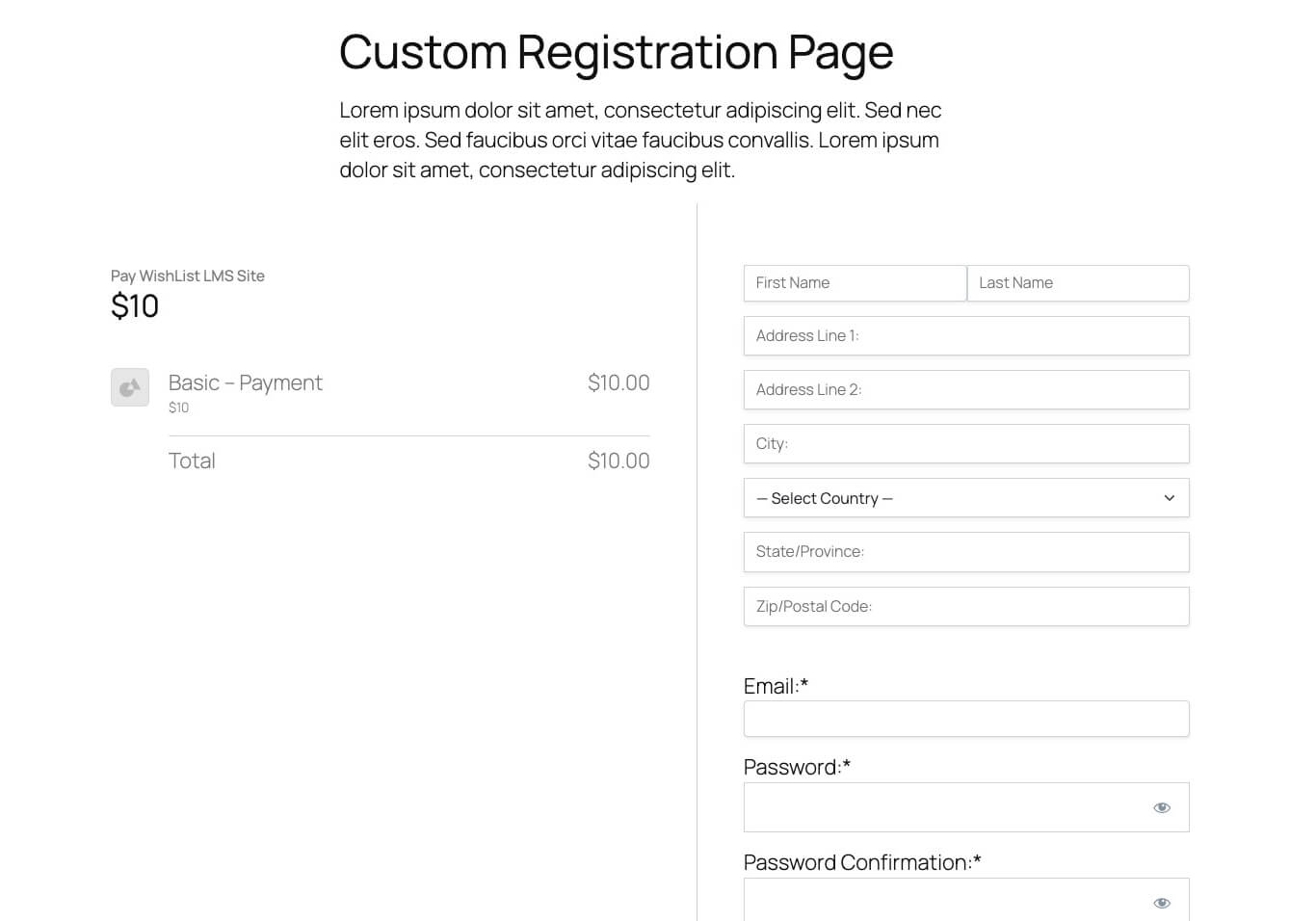Click the eye icon on the Password field
1316x921 pixels.
point(1162,807)
